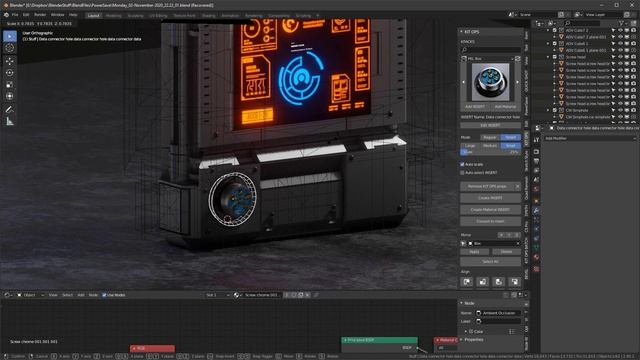The height and width of the screenshot is (360, 640).
Task: Show the next INSERT thumbnail arrow
Action: click(518, 82)
